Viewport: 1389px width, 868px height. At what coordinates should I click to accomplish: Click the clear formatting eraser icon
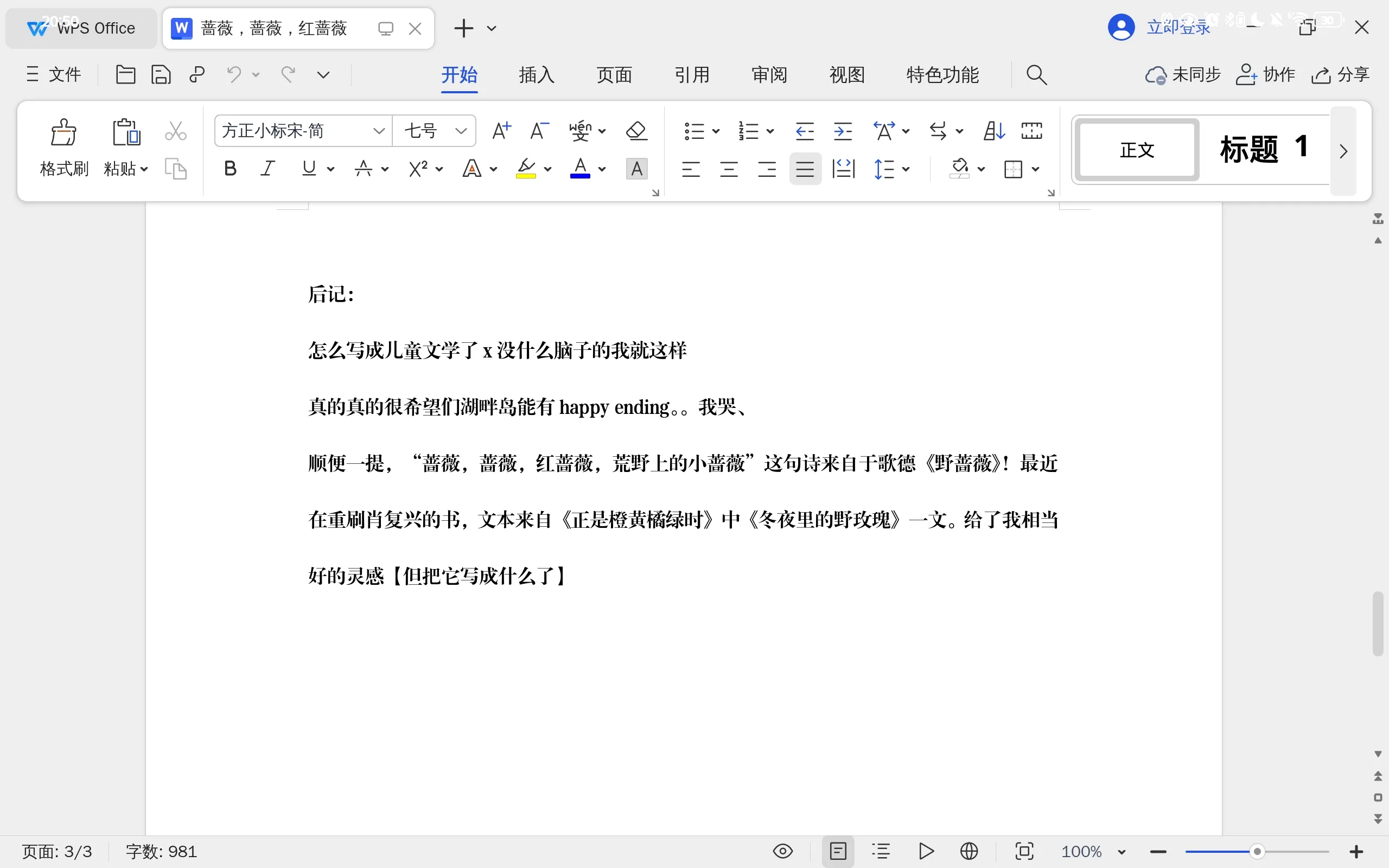pyautogui.click(x=636, y=131)
